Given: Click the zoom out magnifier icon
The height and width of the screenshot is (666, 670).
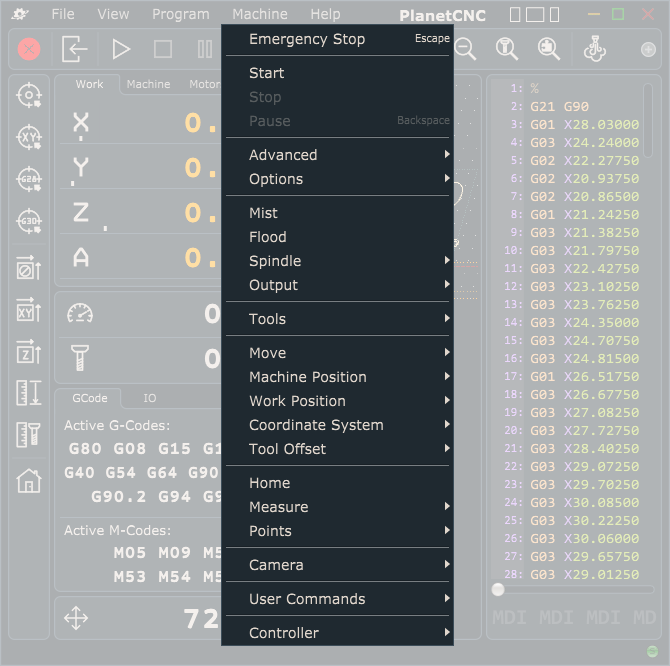Looking at the screenshot, I should [465, 49].
